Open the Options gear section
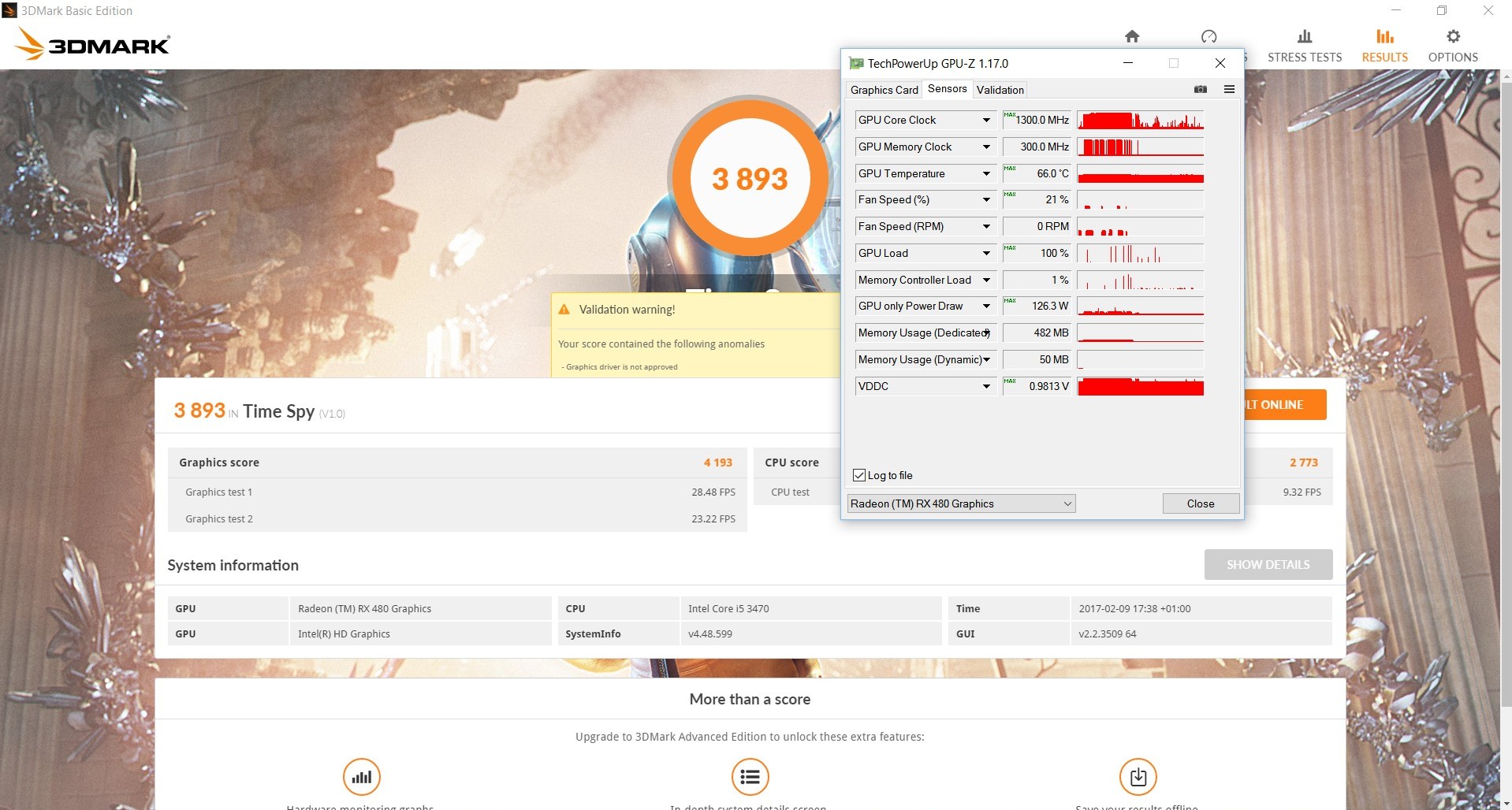The height and width of the screenshot is (810, 1512). tap(1453, 46)
